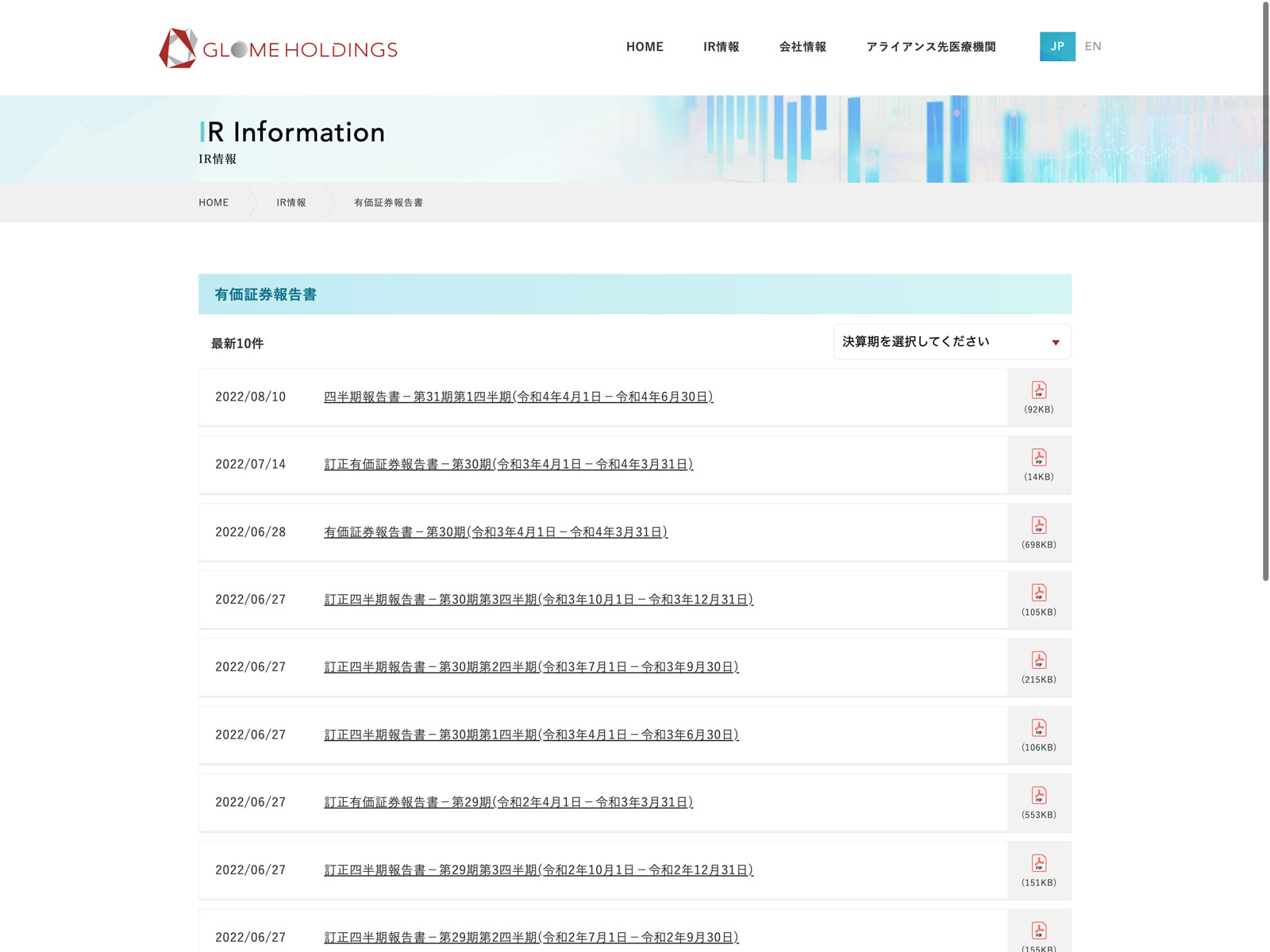Open the 698KB PDF icon
Image resolution: width=1270 pixels, height=952 pixels.
click(1038, 525)
